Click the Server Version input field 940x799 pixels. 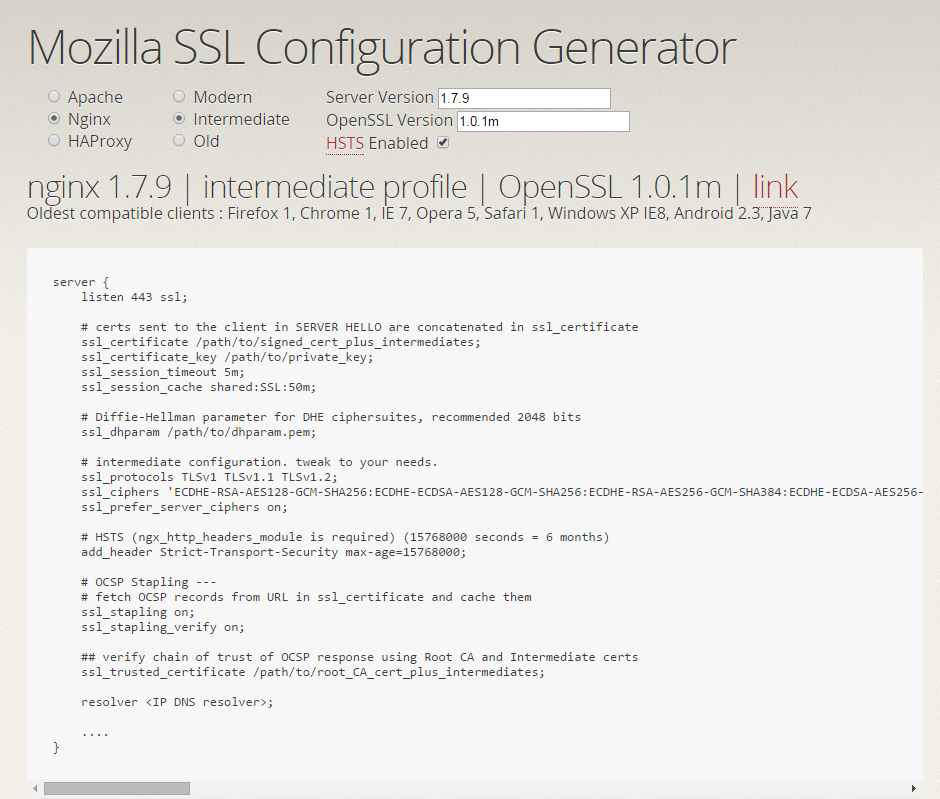(525, 98)
